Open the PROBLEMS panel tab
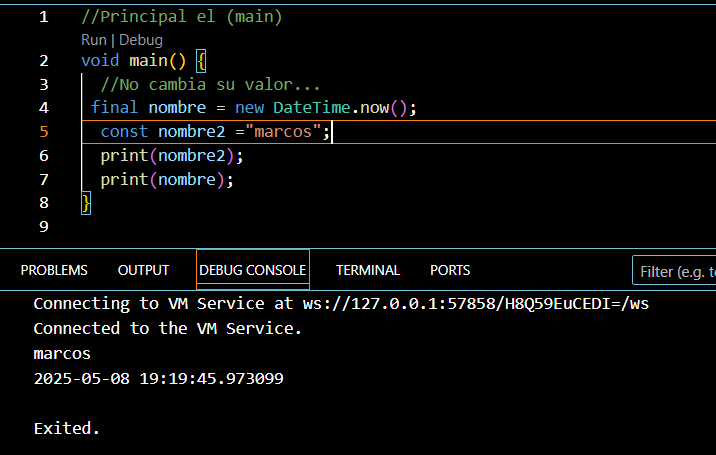716x455 pixels. (x=54, y=270)
